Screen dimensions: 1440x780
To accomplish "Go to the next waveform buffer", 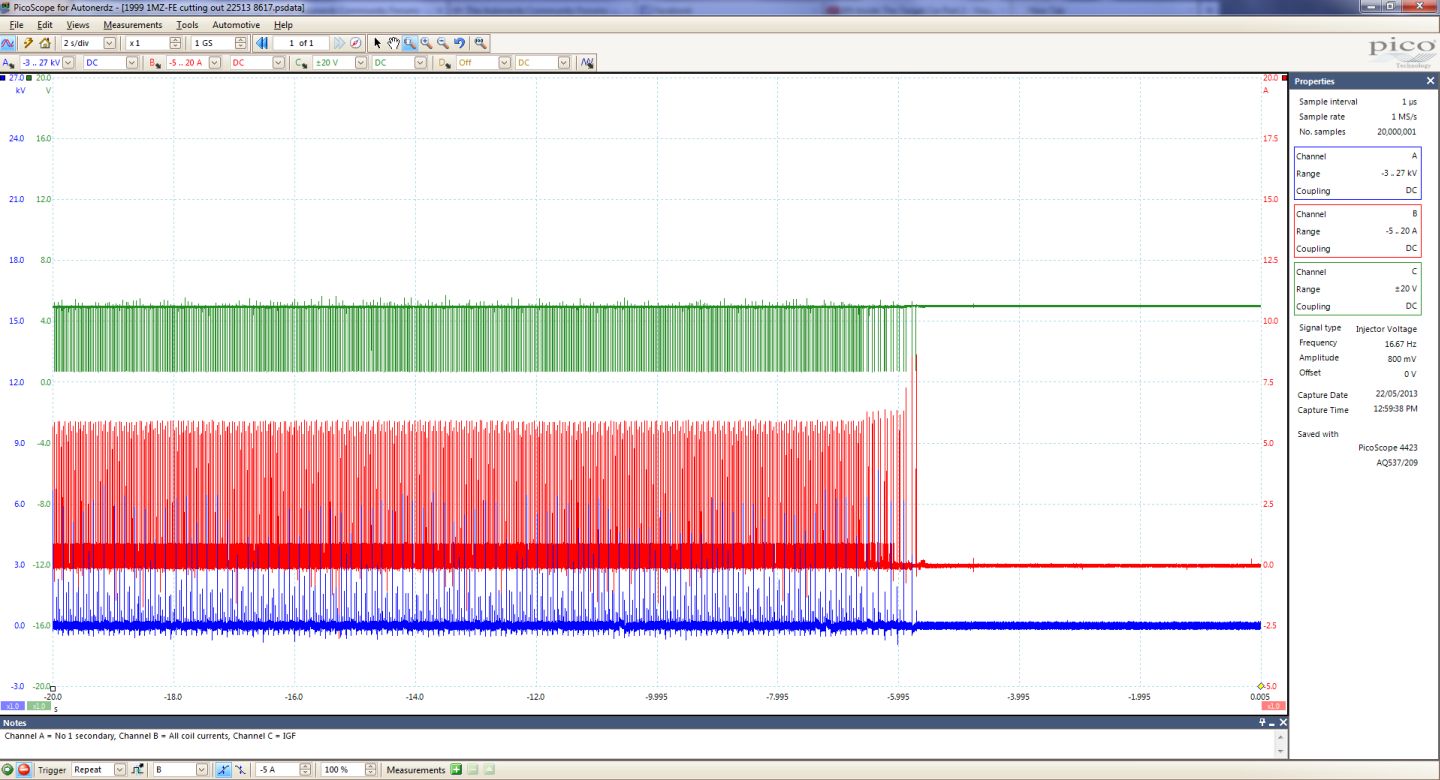I will click(339, 43).
